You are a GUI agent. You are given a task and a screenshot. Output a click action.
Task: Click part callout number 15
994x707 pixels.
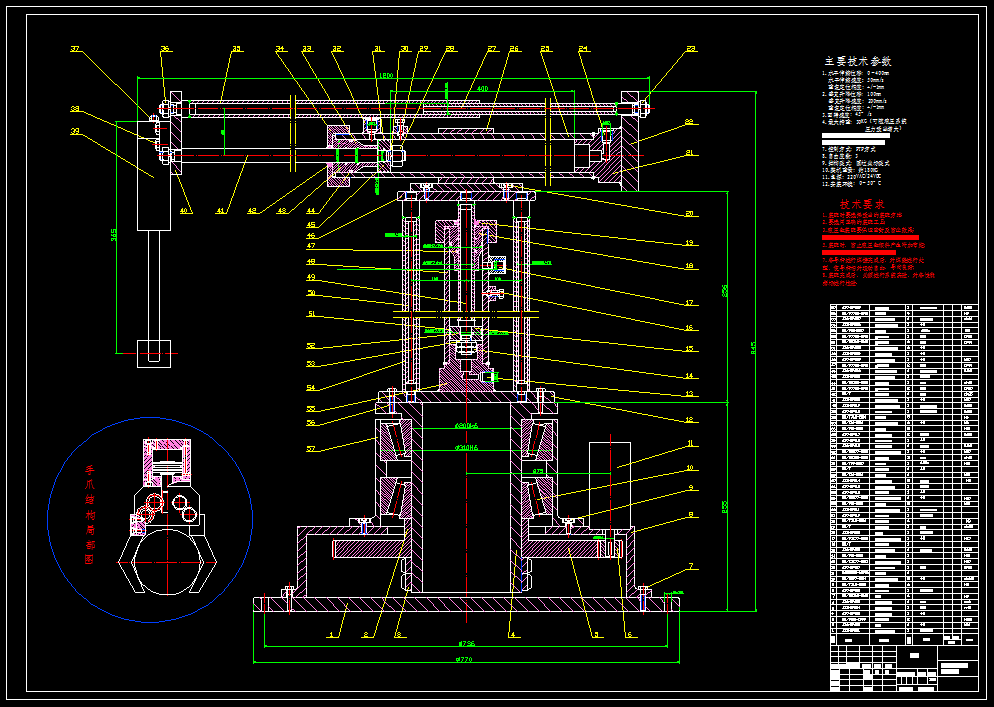pos(690,349)
